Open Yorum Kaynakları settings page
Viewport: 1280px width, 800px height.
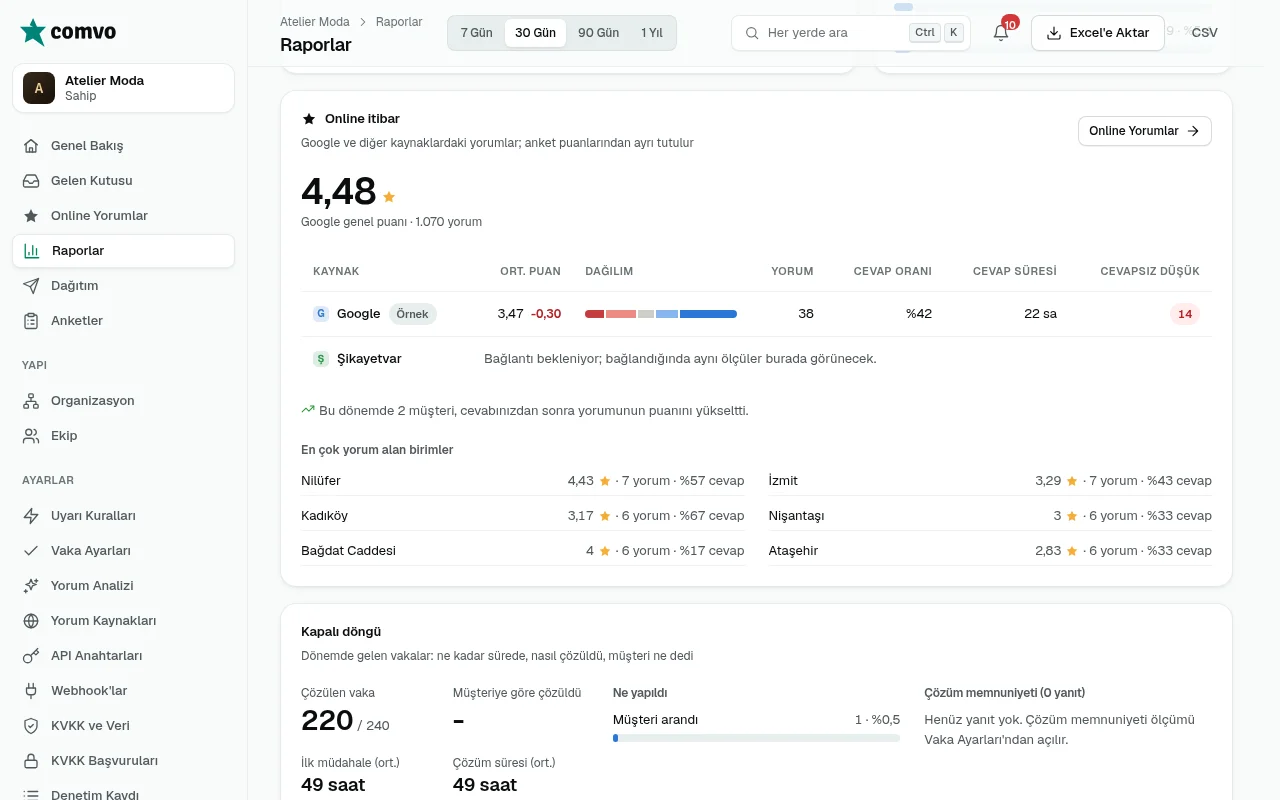pyautogui.click(x=124, y=621)
